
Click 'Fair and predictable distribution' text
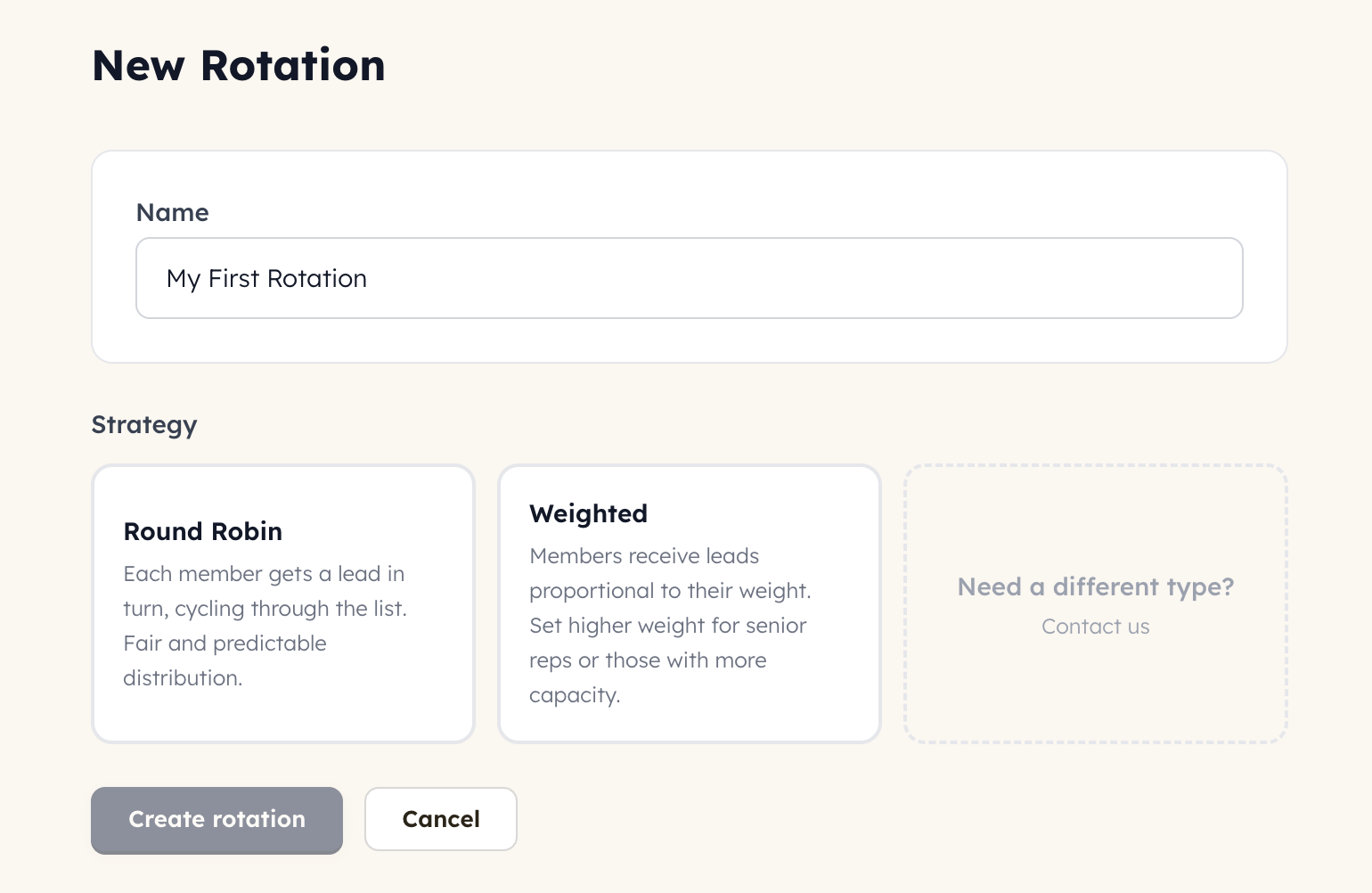[x=225, y=643]
